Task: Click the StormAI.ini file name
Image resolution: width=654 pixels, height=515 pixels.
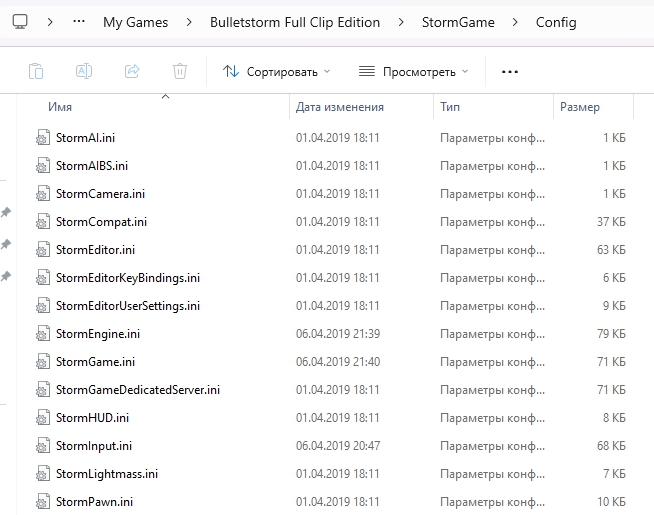Action: (x=86, y=138)
